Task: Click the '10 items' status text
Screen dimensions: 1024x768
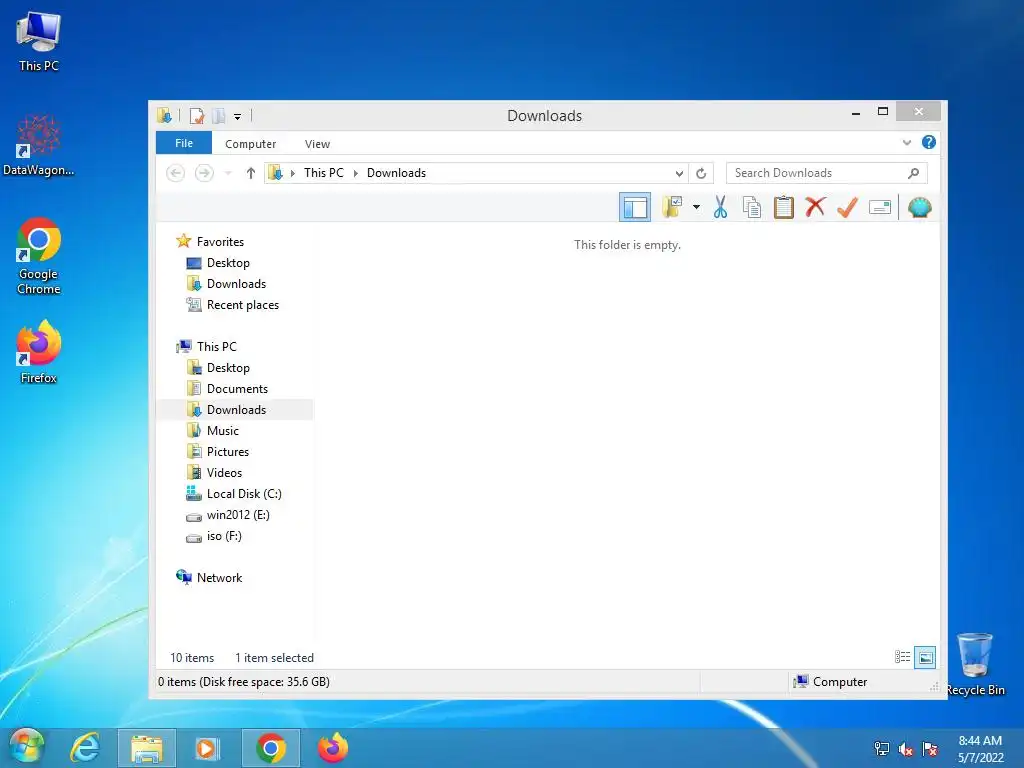Action: 192,658
